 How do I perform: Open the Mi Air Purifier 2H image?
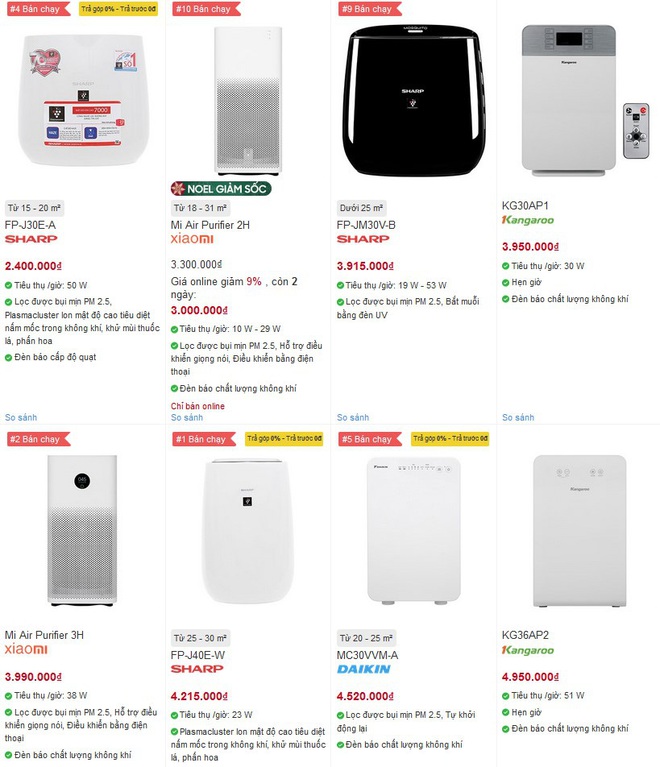coord(249,101)
